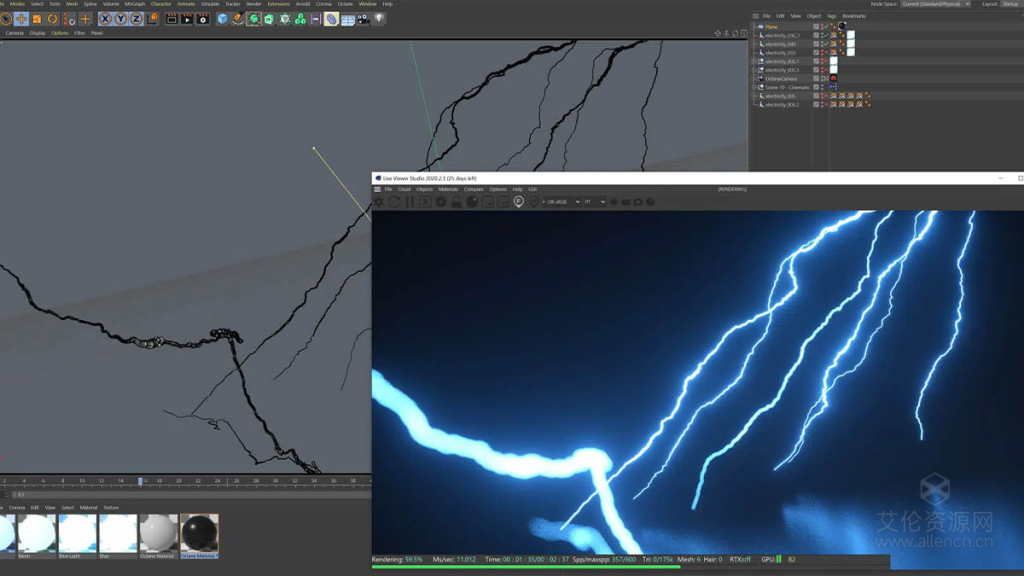This screenshot has height=576, width=1024.
Task: Toggle visibility dots for electricity_033
Action: coord(822,52)
